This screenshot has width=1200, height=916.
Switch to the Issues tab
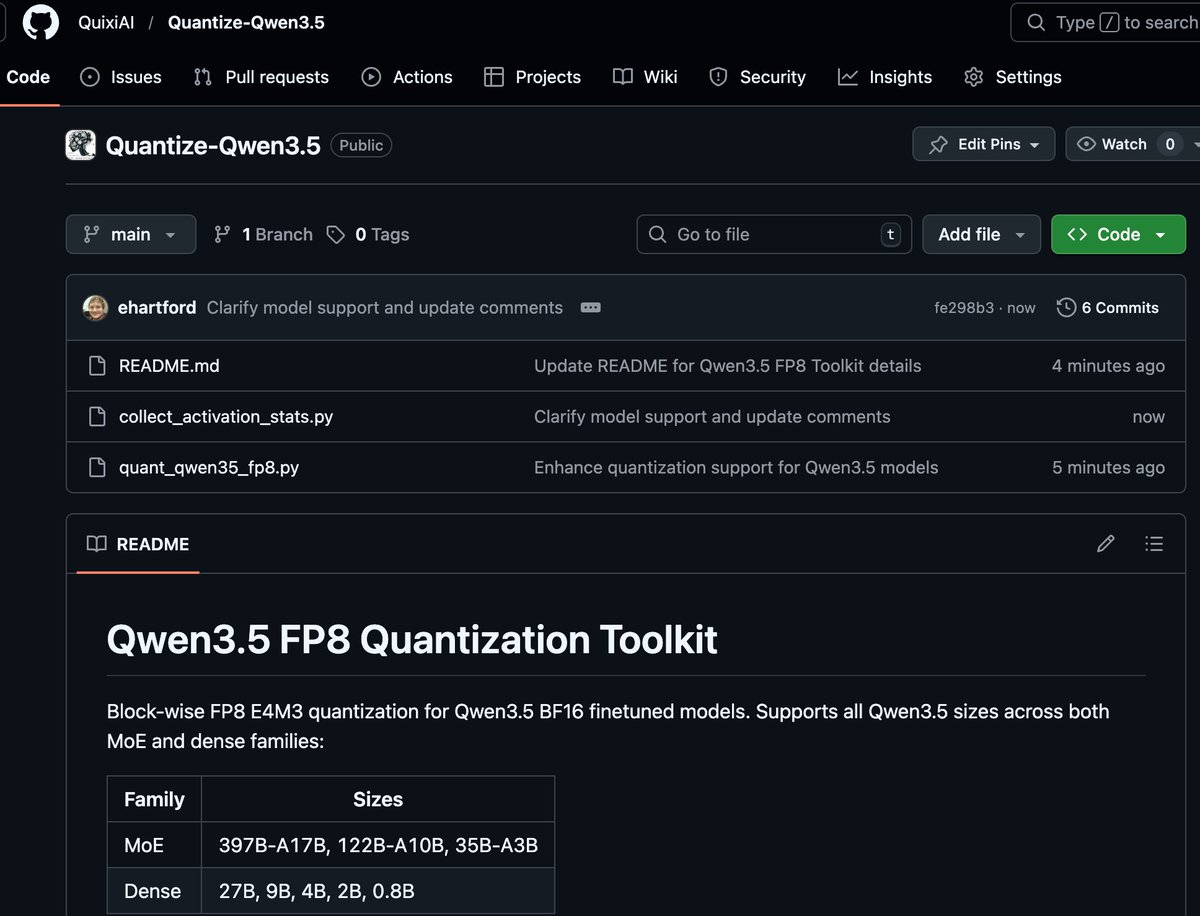pyautogui.click(x=120, y=77)
